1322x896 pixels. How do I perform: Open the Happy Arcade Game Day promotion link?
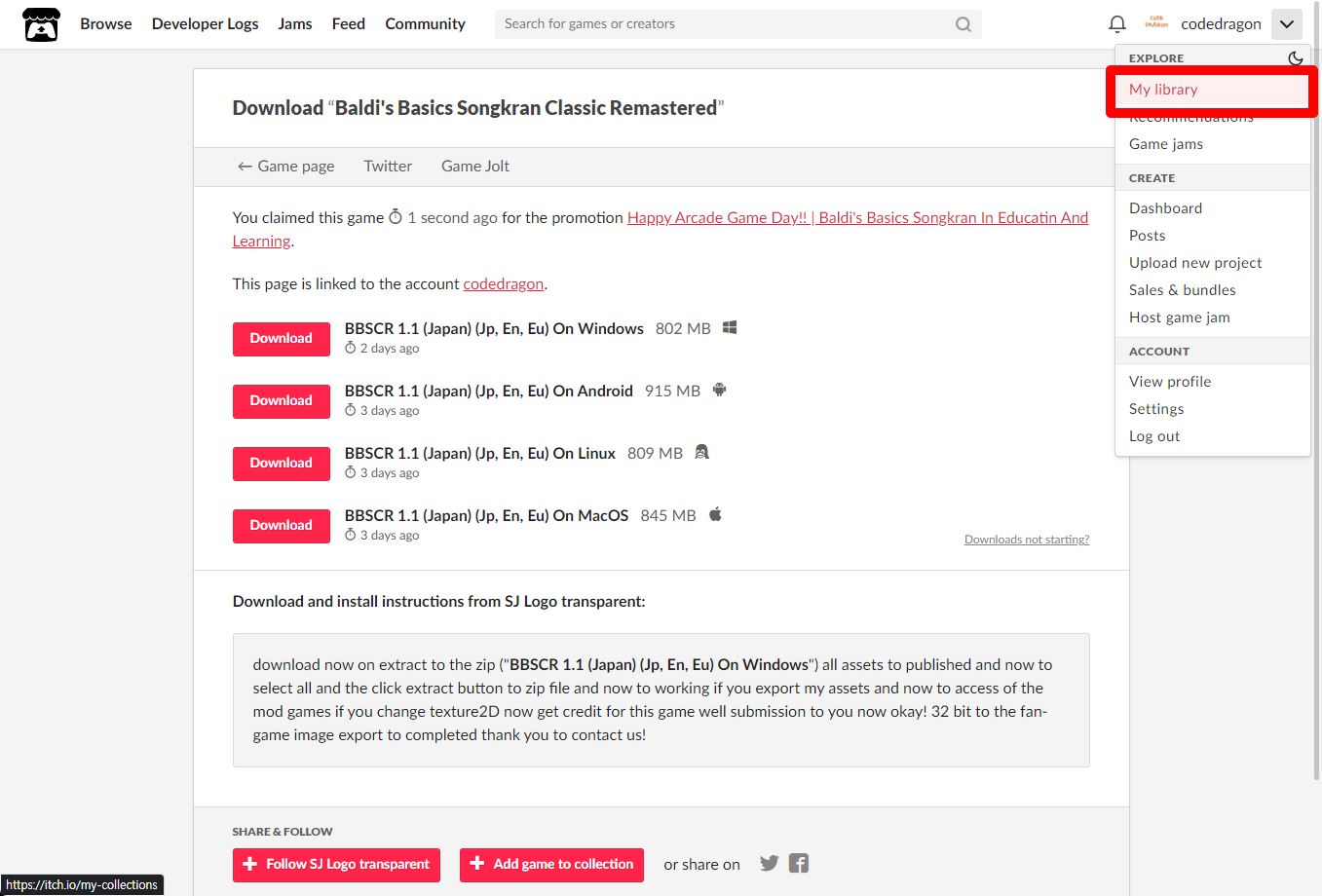pyautogui.click(x=857, y=218)
